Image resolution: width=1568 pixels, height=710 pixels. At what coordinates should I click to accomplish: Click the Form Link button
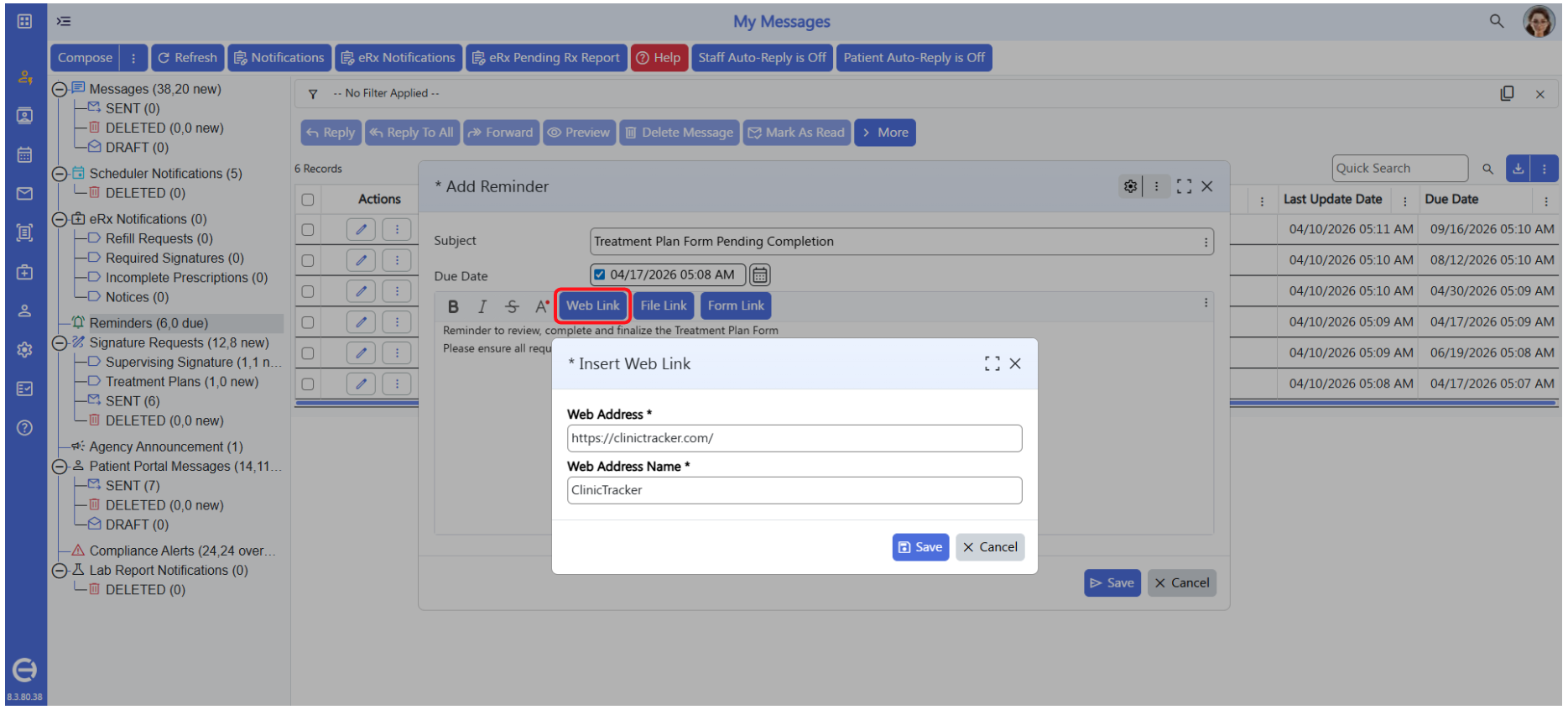coord(736,306)
